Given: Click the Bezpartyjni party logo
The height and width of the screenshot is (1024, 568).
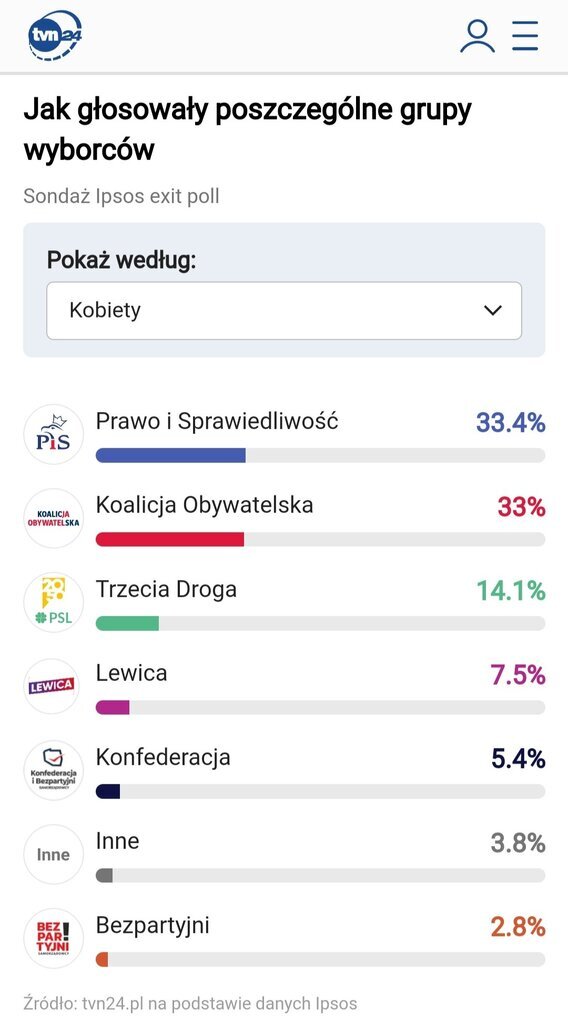Looking at the screenshot, I should 54,938.
